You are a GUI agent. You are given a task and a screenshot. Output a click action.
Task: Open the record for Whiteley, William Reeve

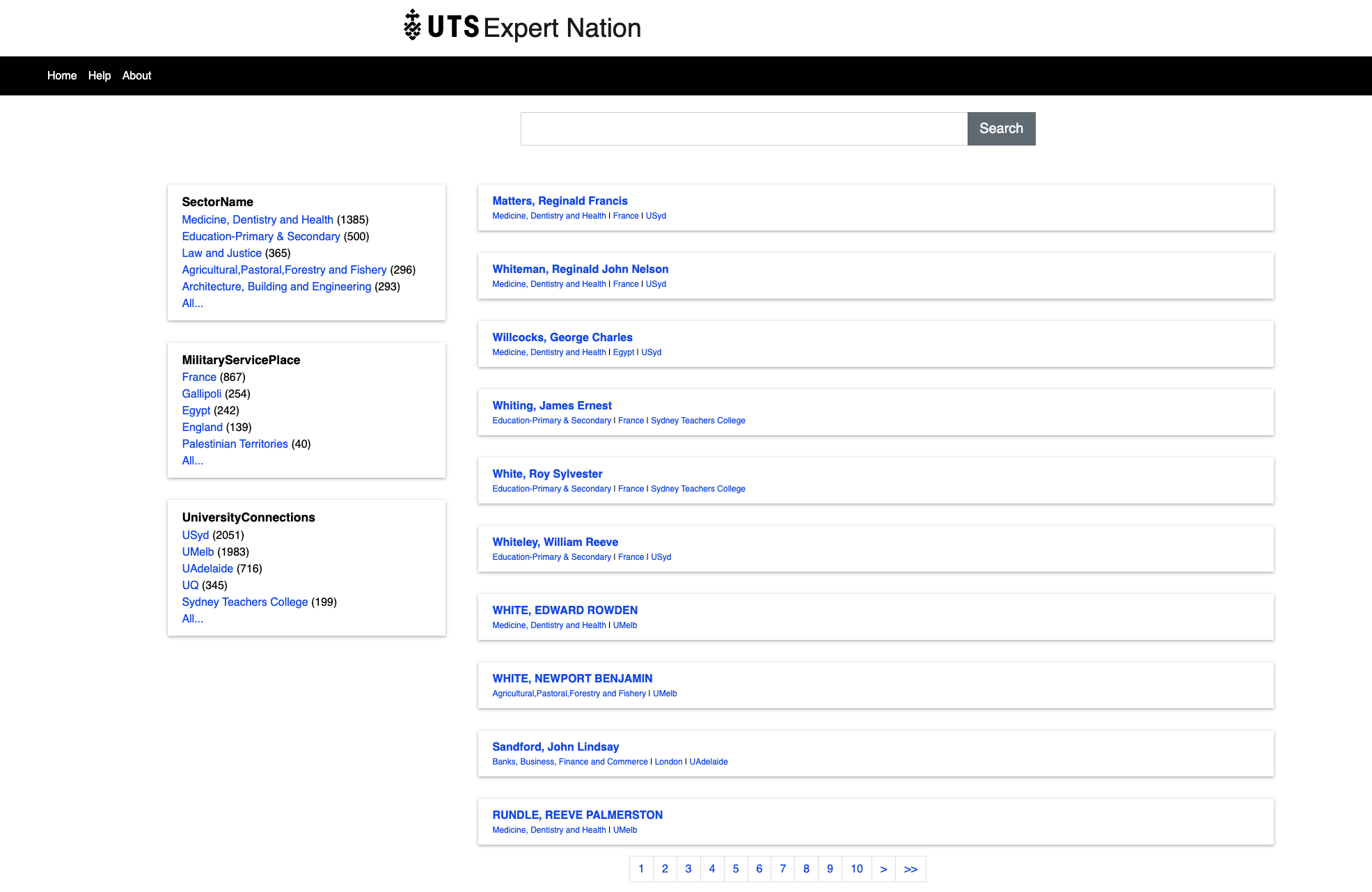pos(555,542)
